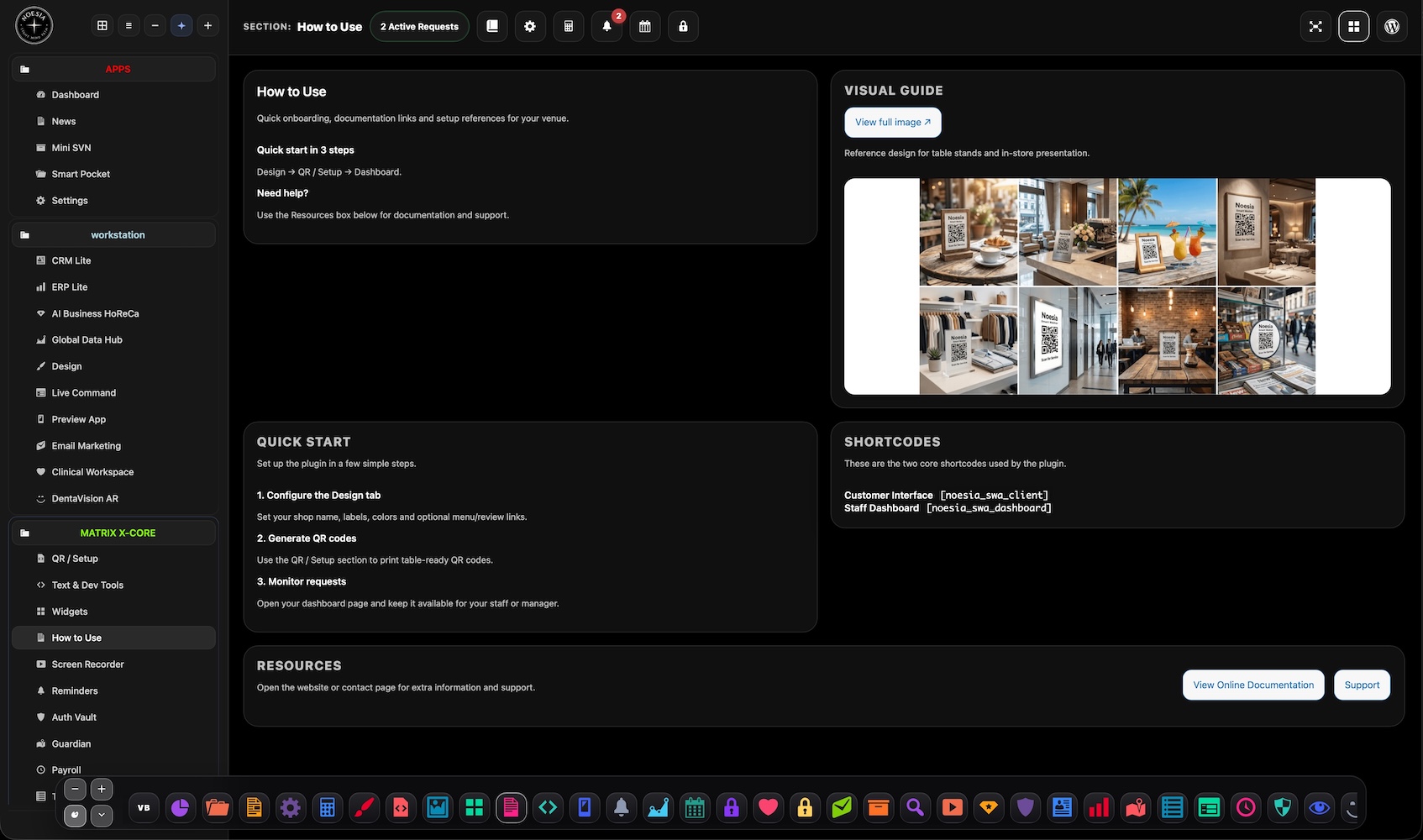Click the pink clock dock icon

[x=1246, y=808]
